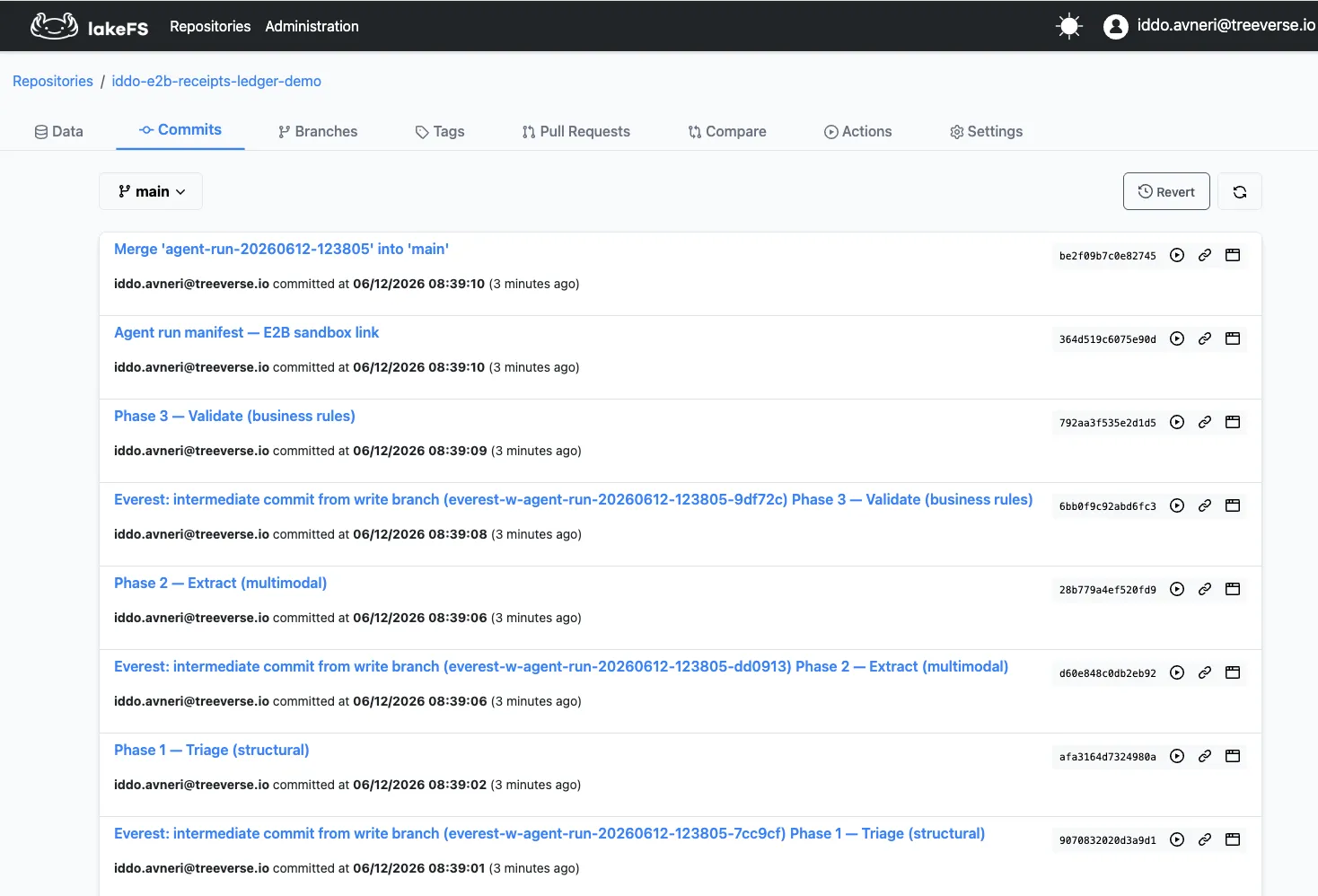
Task: Open the Actions tab
Action: [857, 131]
